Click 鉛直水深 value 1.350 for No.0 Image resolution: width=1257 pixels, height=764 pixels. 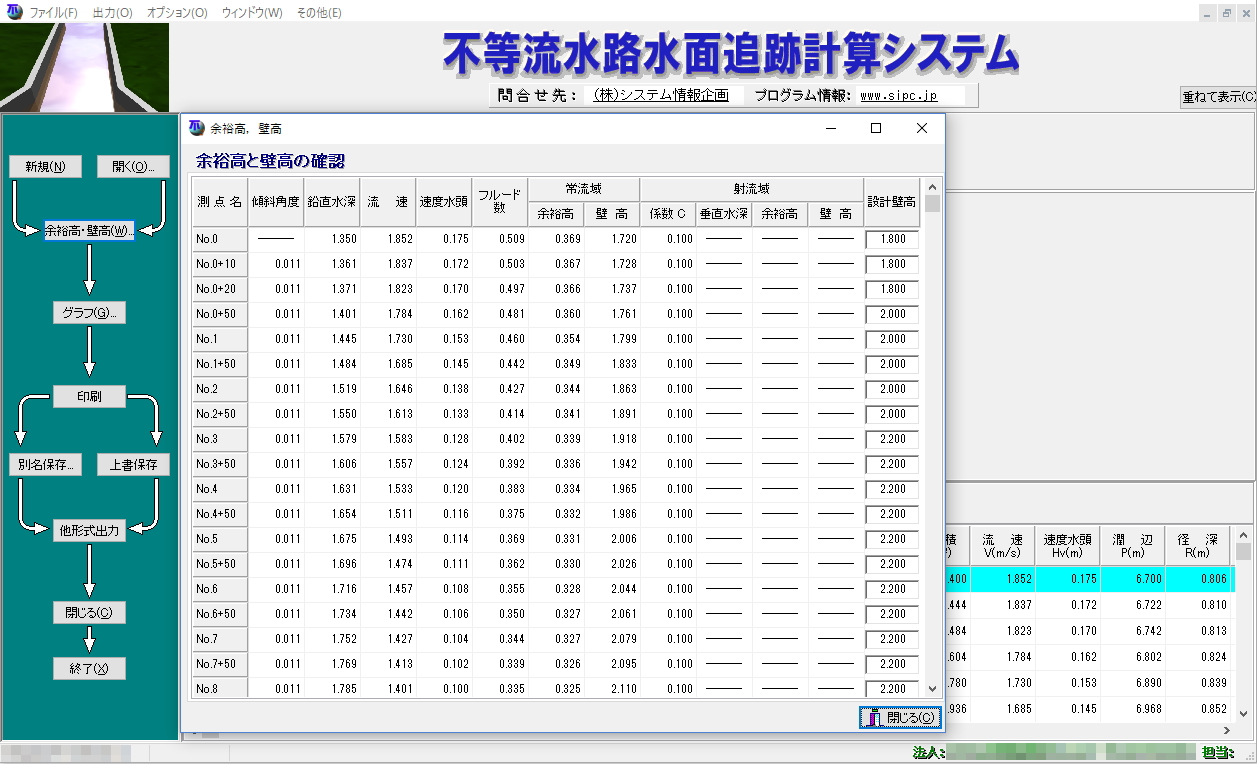coord(343,239)
